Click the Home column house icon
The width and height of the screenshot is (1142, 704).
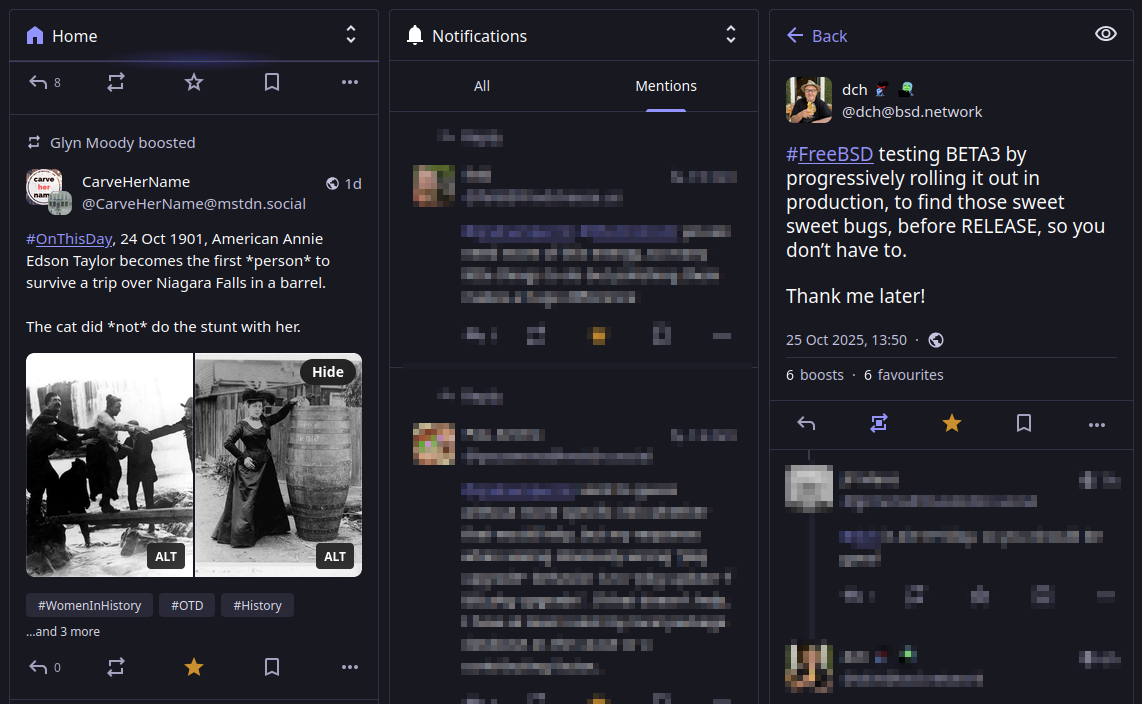tap(35, 36)
